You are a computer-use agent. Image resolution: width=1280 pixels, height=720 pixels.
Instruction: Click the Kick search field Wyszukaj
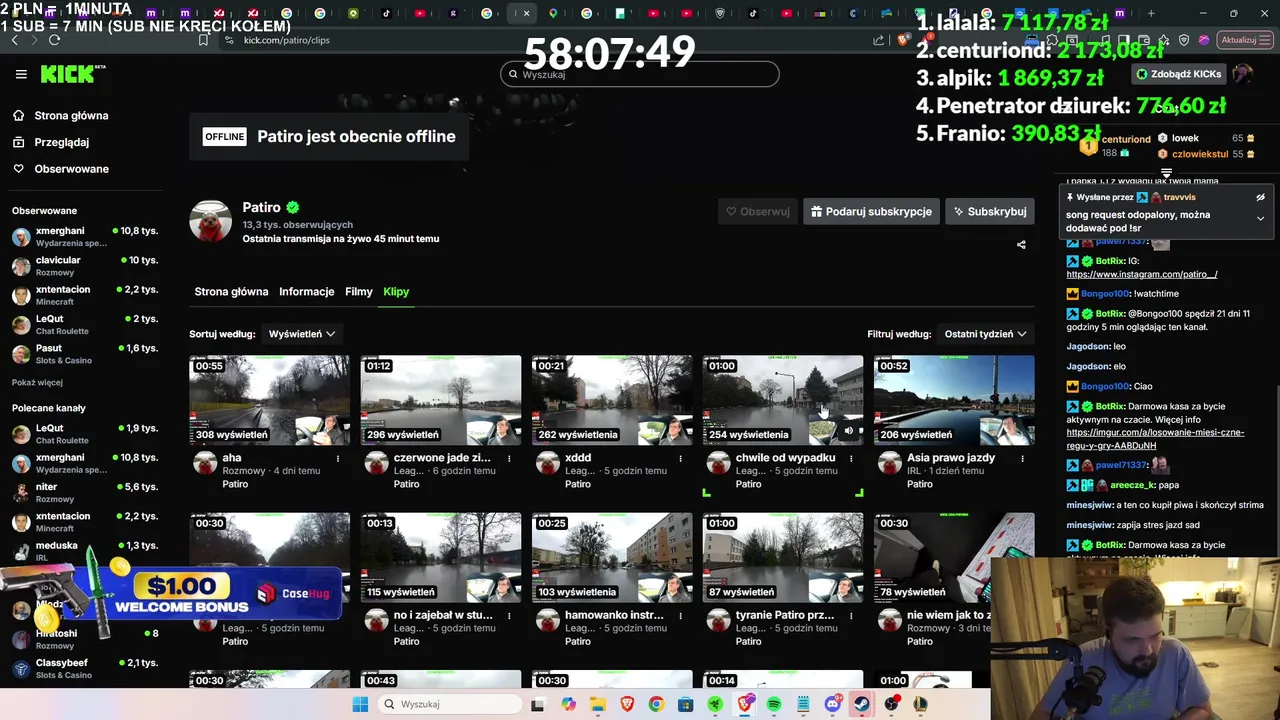pyautogui.click(x=640, y=74)
